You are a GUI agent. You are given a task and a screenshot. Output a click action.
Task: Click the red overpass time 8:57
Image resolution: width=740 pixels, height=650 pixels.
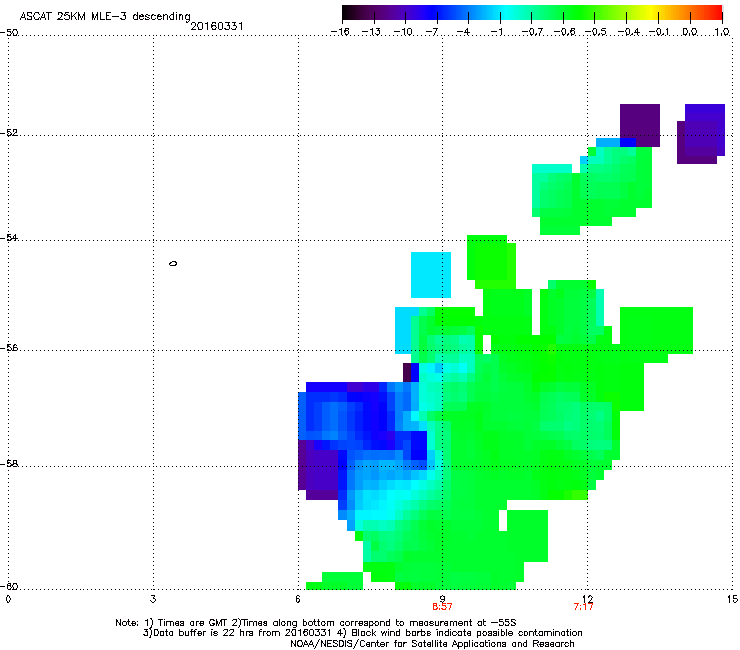442,607
